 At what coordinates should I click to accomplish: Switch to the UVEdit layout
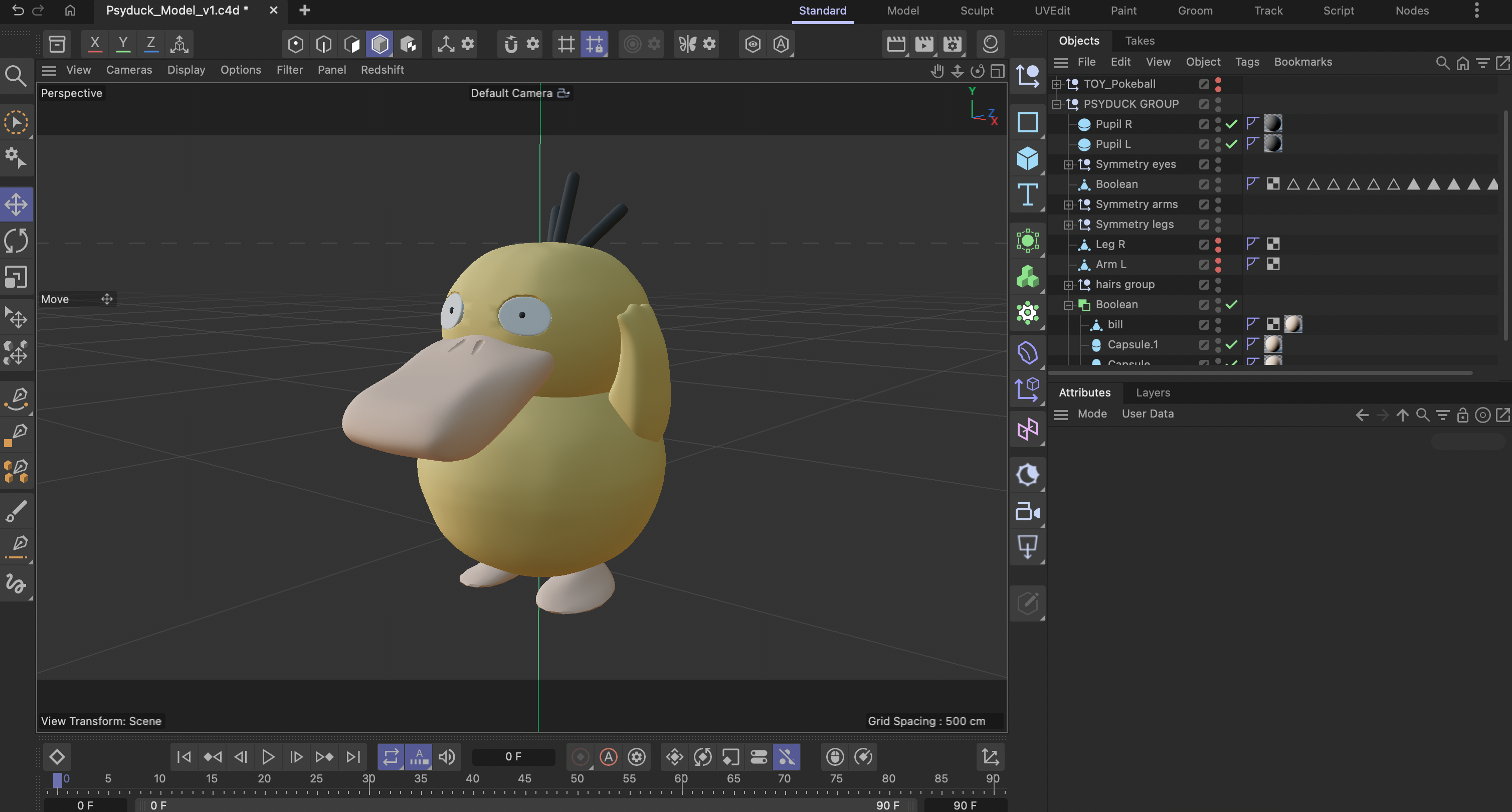click(x=1052, y=11)
